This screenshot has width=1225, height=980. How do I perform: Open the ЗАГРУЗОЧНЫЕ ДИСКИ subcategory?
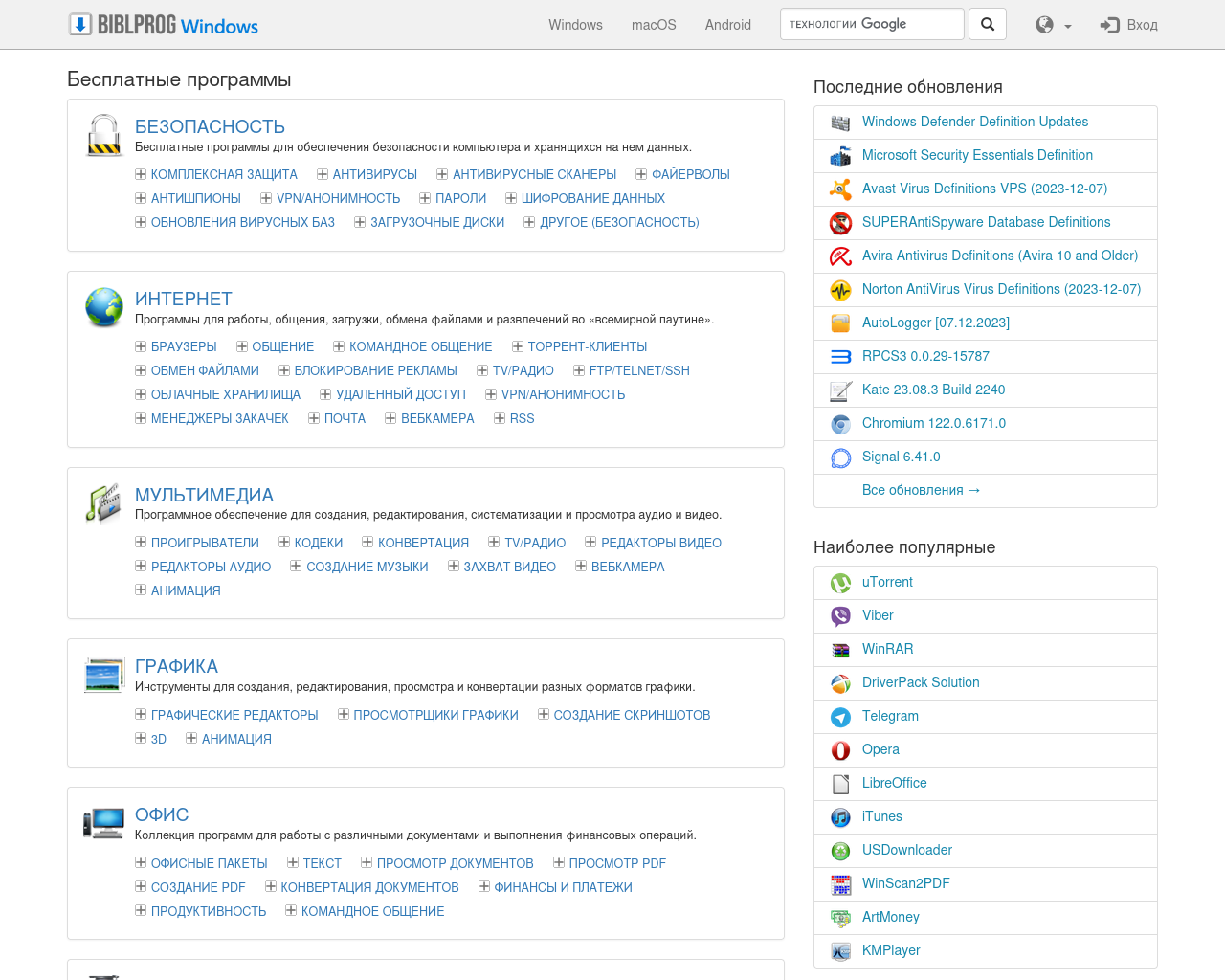437,222
